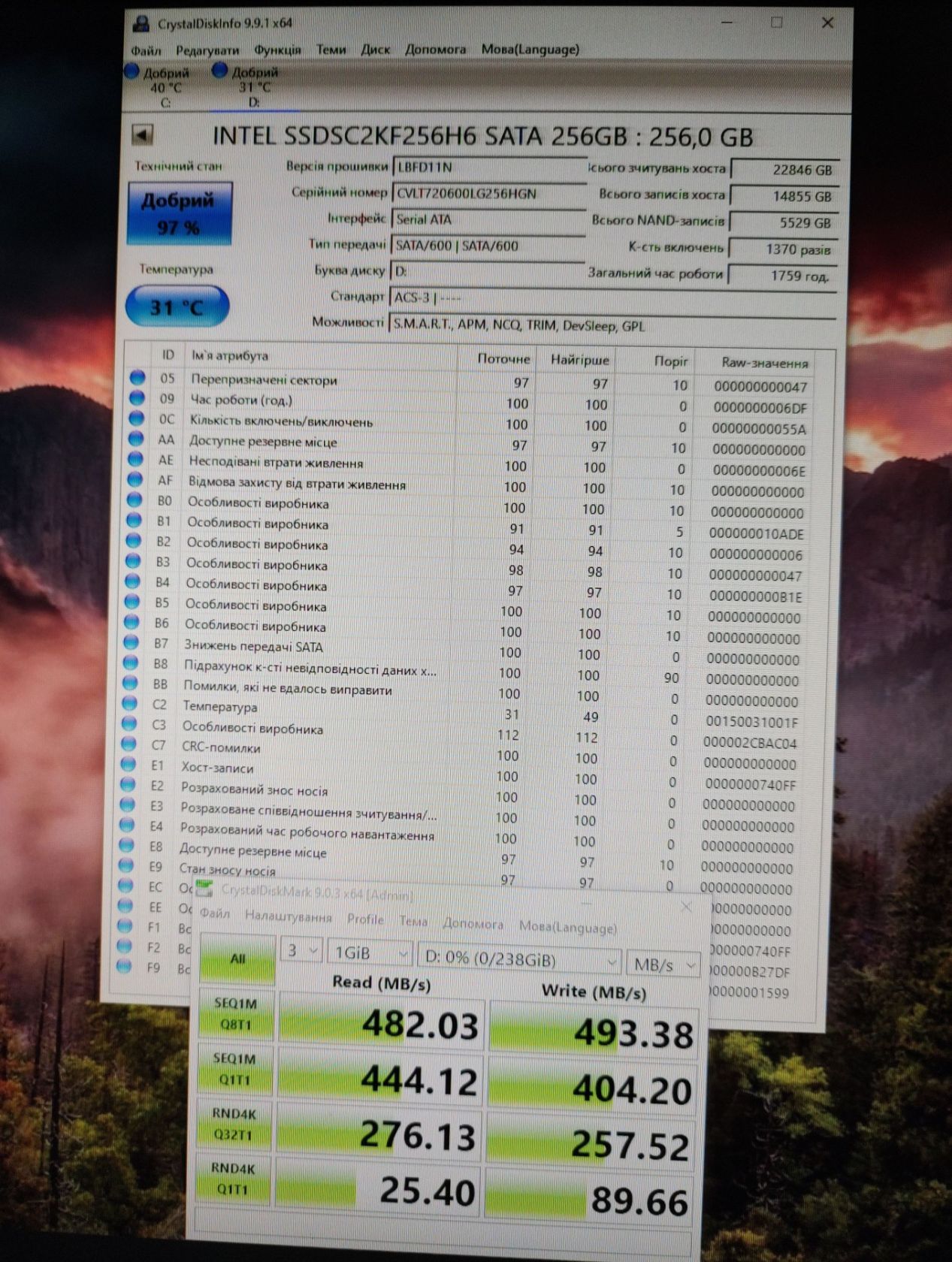952x1262 pixels.
Task: Click the status circle for attribute E2
Action: (x=128, y=785)
